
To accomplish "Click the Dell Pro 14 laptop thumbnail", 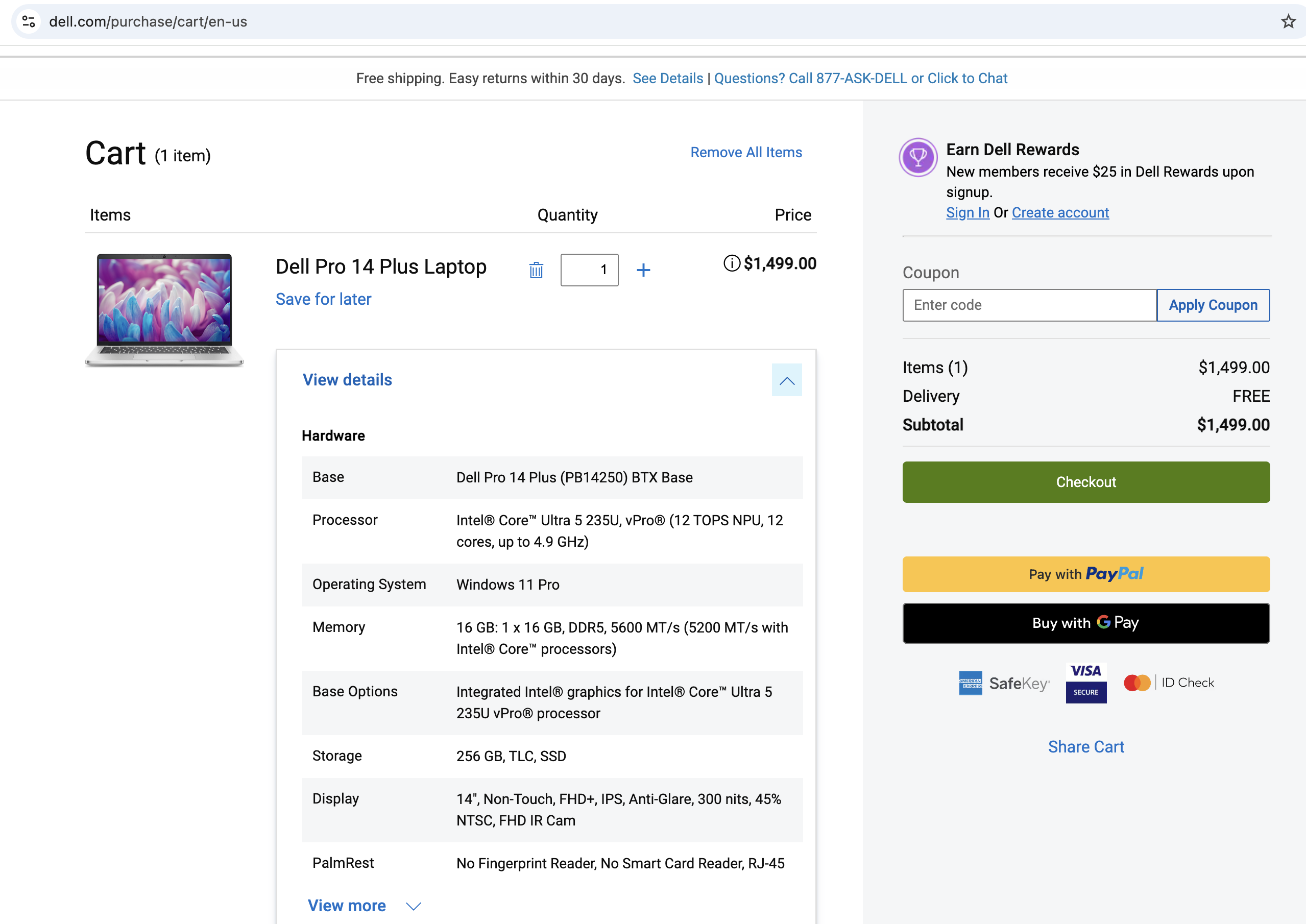I will click(x=164, y=309).
